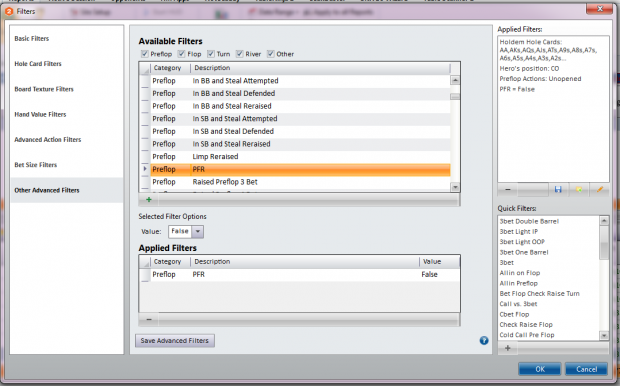Viewport: 620px width, 386px height.
Task: Click the Available Filters scrollbar thumb
Action: [x=455, y=96]
